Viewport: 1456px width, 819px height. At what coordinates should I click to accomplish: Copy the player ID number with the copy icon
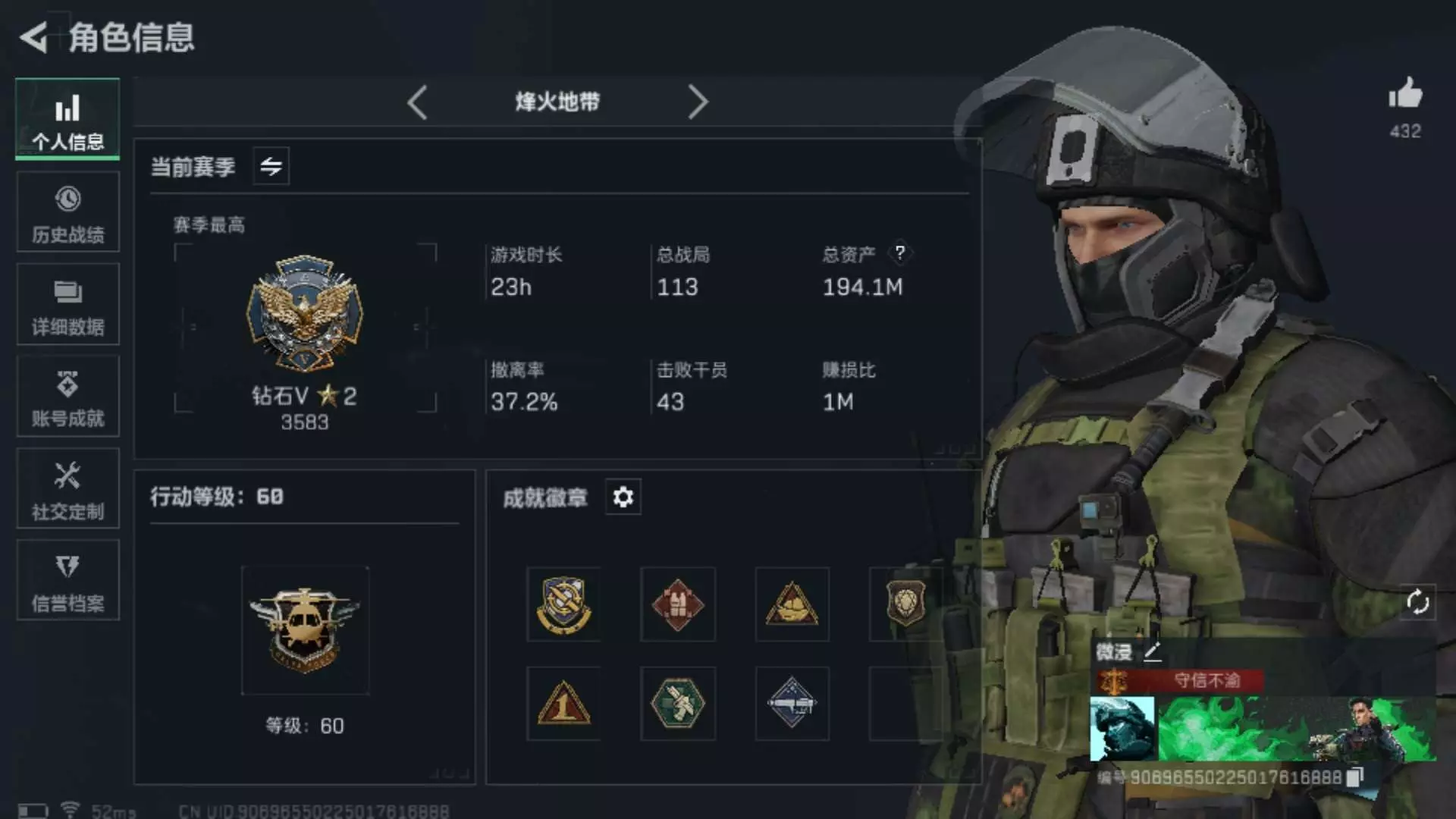pyautogui.click(x=1354, y=777)
